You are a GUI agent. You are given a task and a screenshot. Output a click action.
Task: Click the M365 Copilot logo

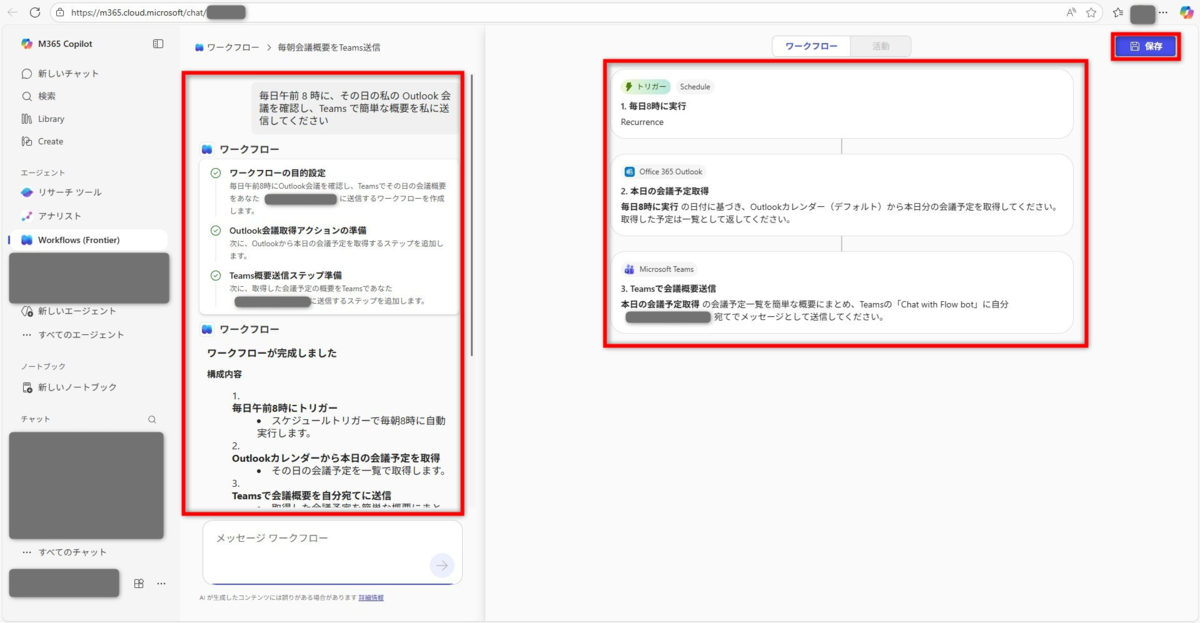coord(27,44)
